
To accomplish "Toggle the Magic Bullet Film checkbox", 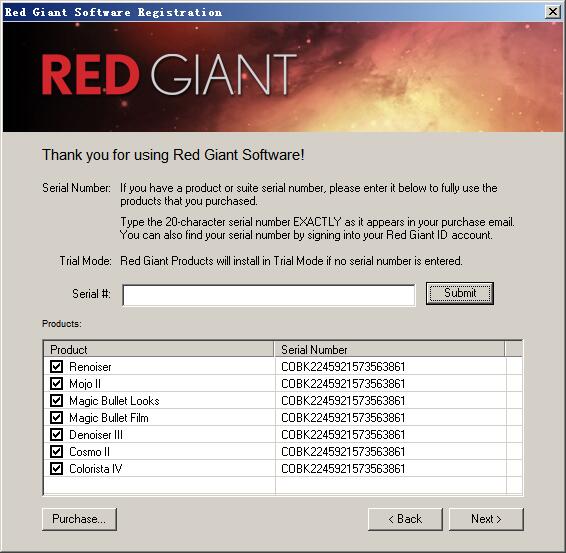I will click(x=56, y=417).
